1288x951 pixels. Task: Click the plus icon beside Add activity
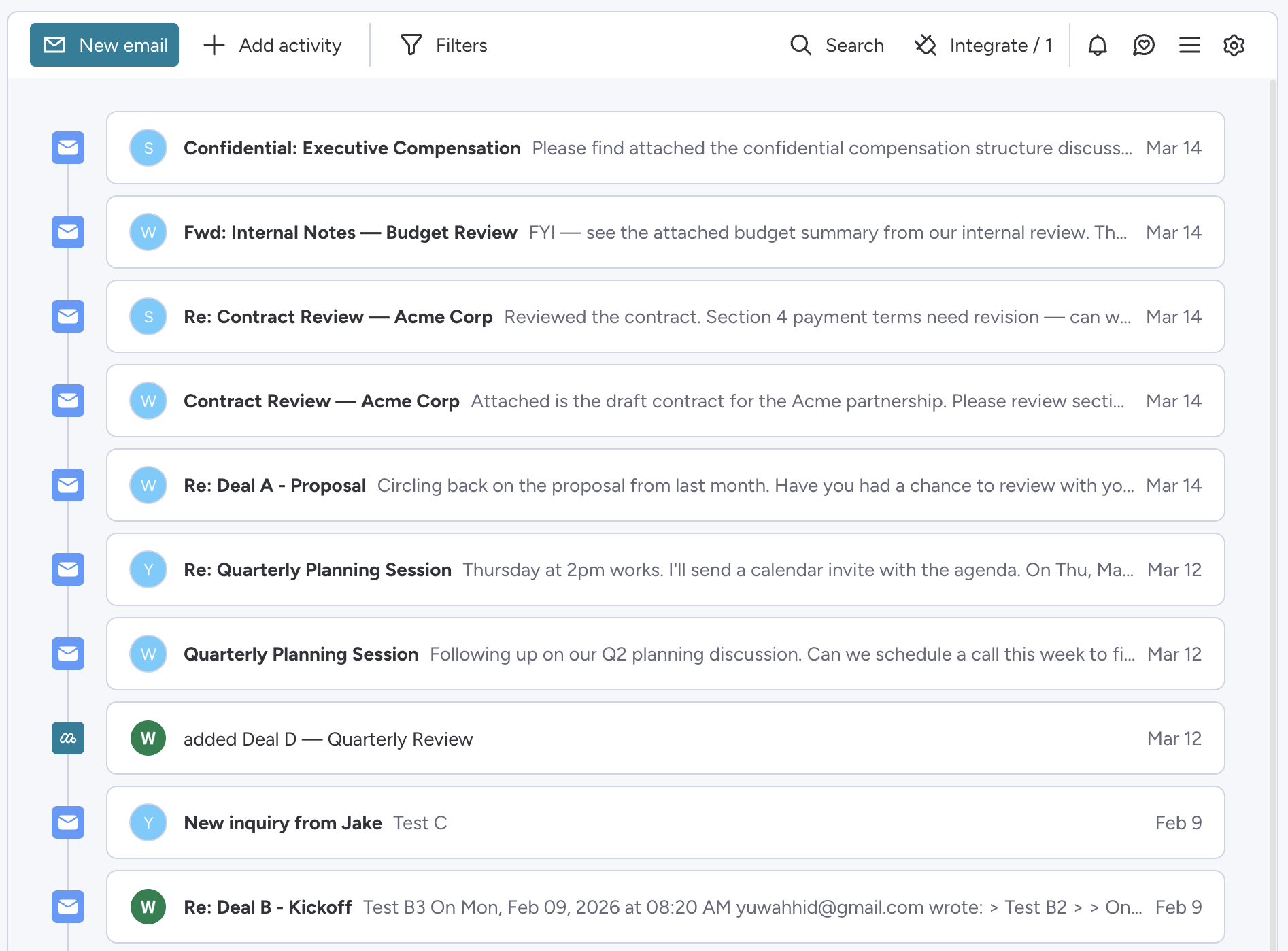pos(214,45)
